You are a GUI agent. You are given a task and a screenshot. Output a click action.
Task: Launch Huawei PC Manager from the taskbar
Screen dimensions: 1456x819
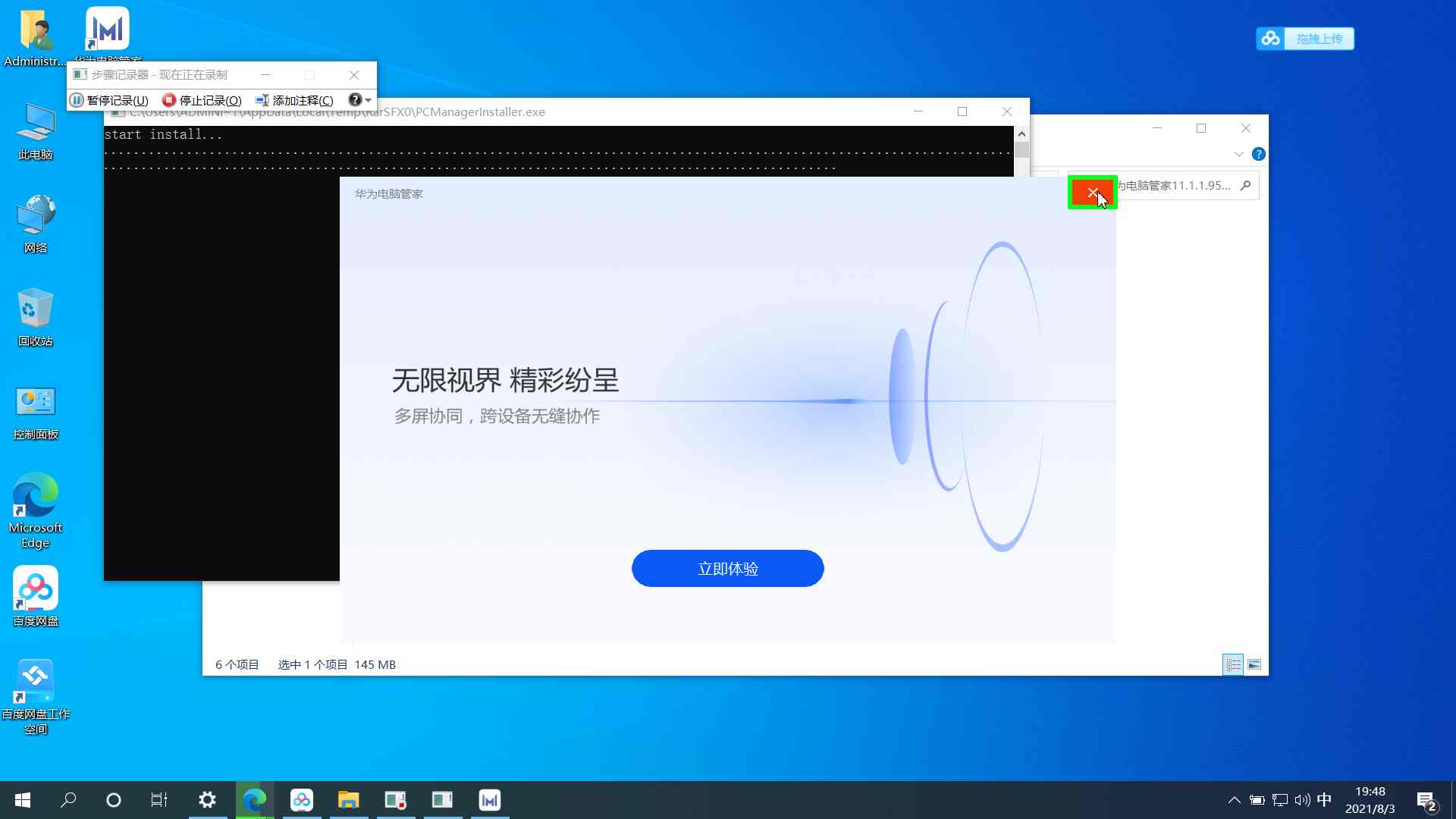pyautogui.click(x=490, y=799)
